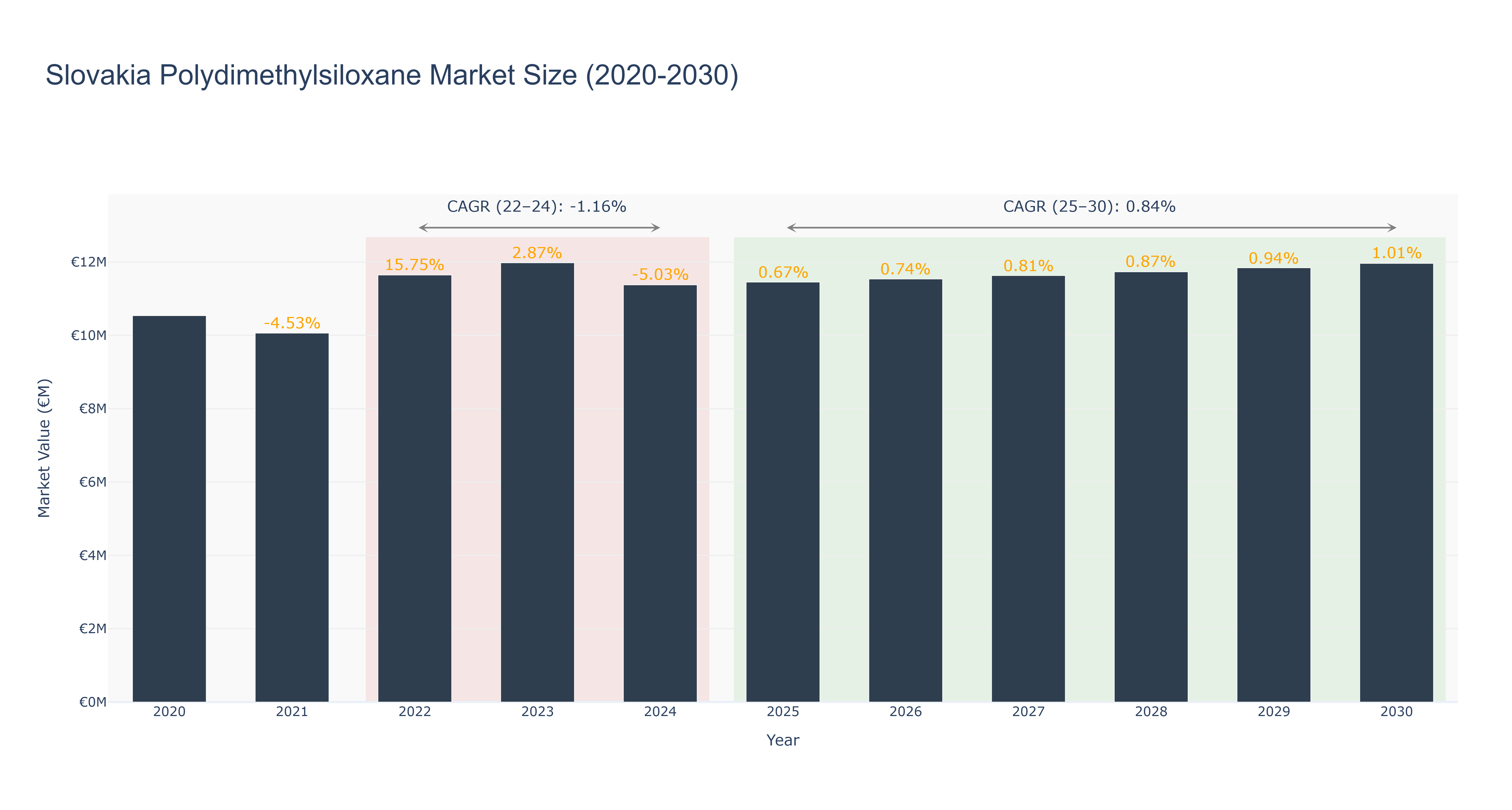Click the '0.74%' growth label
Viewport: 1512px width, 810px height.
(905, 269)
